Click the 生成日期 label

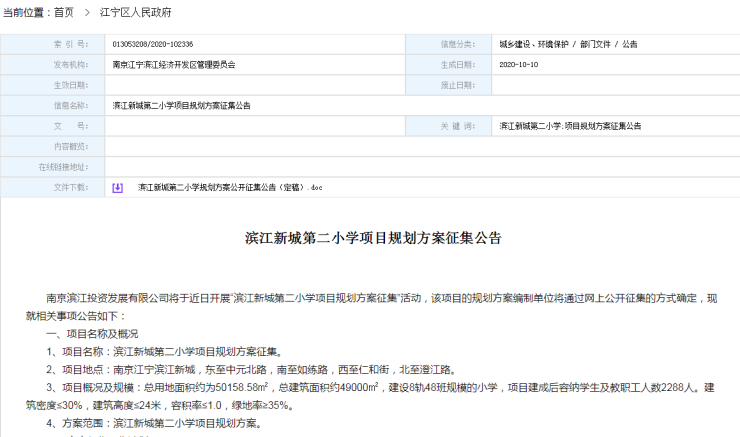(x=458, y=65)
